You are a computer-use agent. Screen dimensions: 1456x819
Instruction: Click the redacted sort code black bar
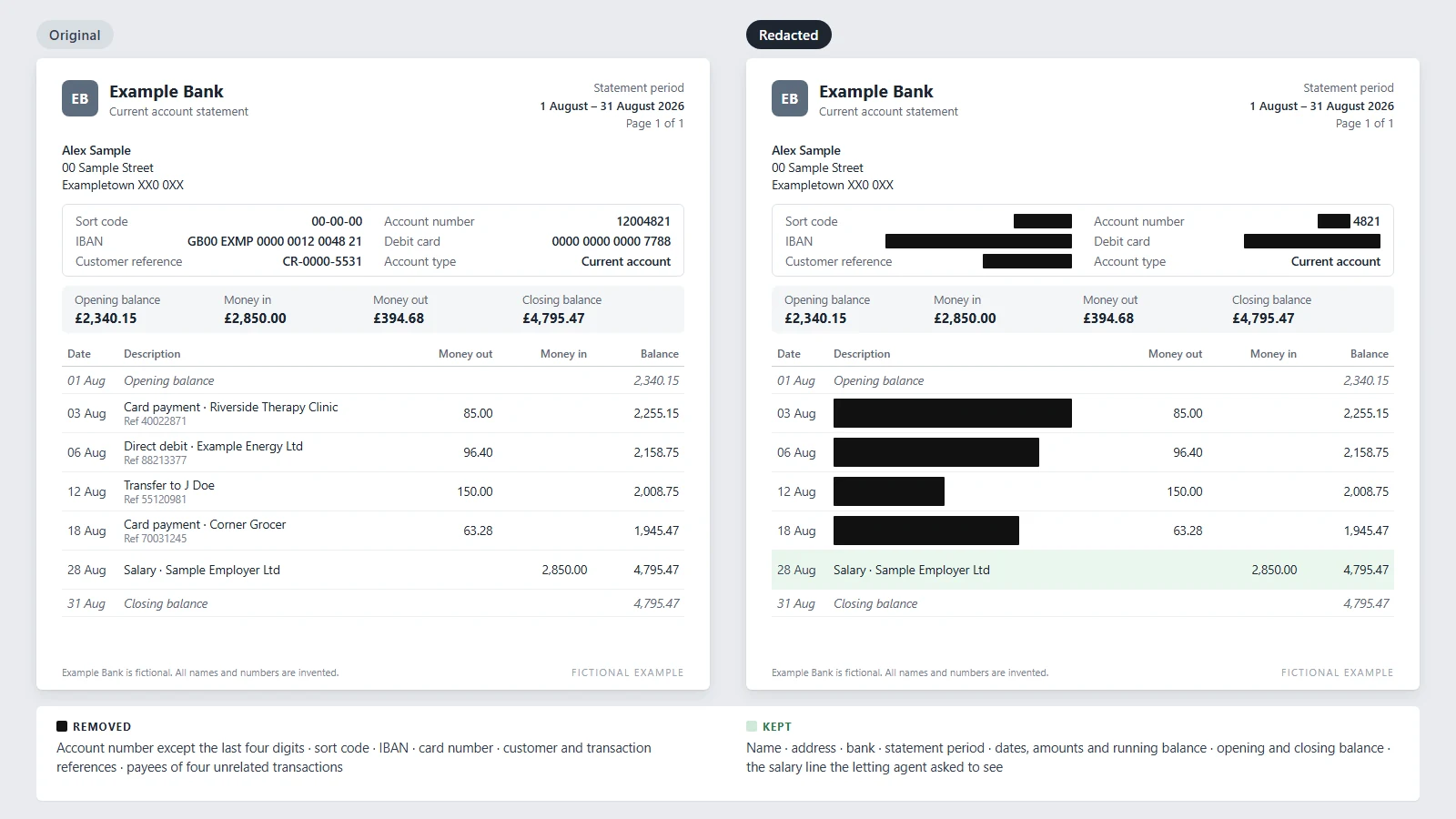pos(1043,221)
